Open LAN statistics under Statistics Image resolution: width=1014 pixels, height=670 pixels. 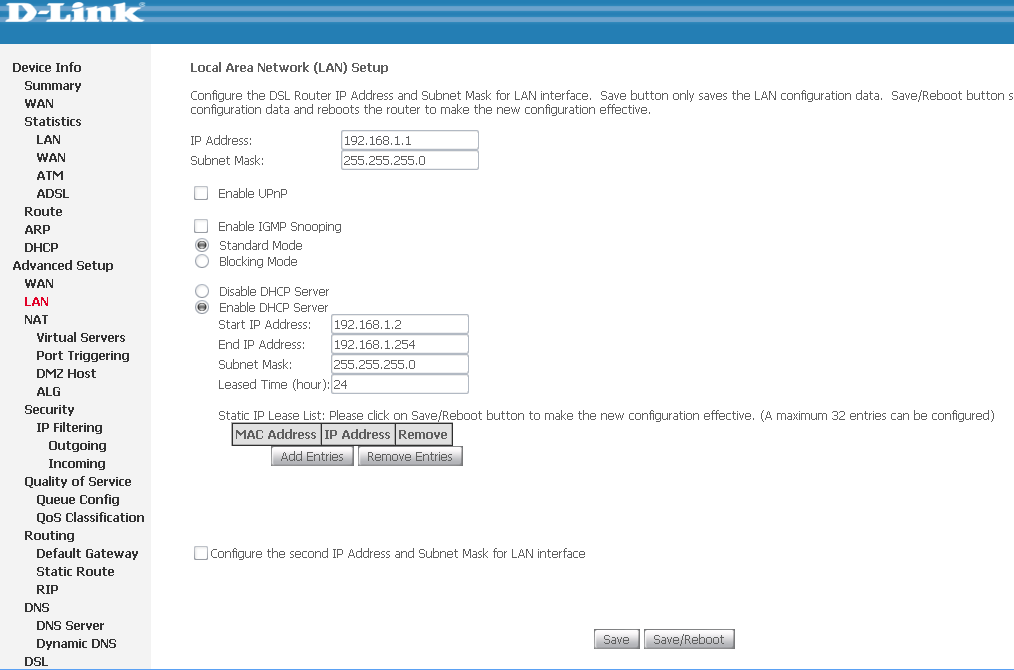49,140
